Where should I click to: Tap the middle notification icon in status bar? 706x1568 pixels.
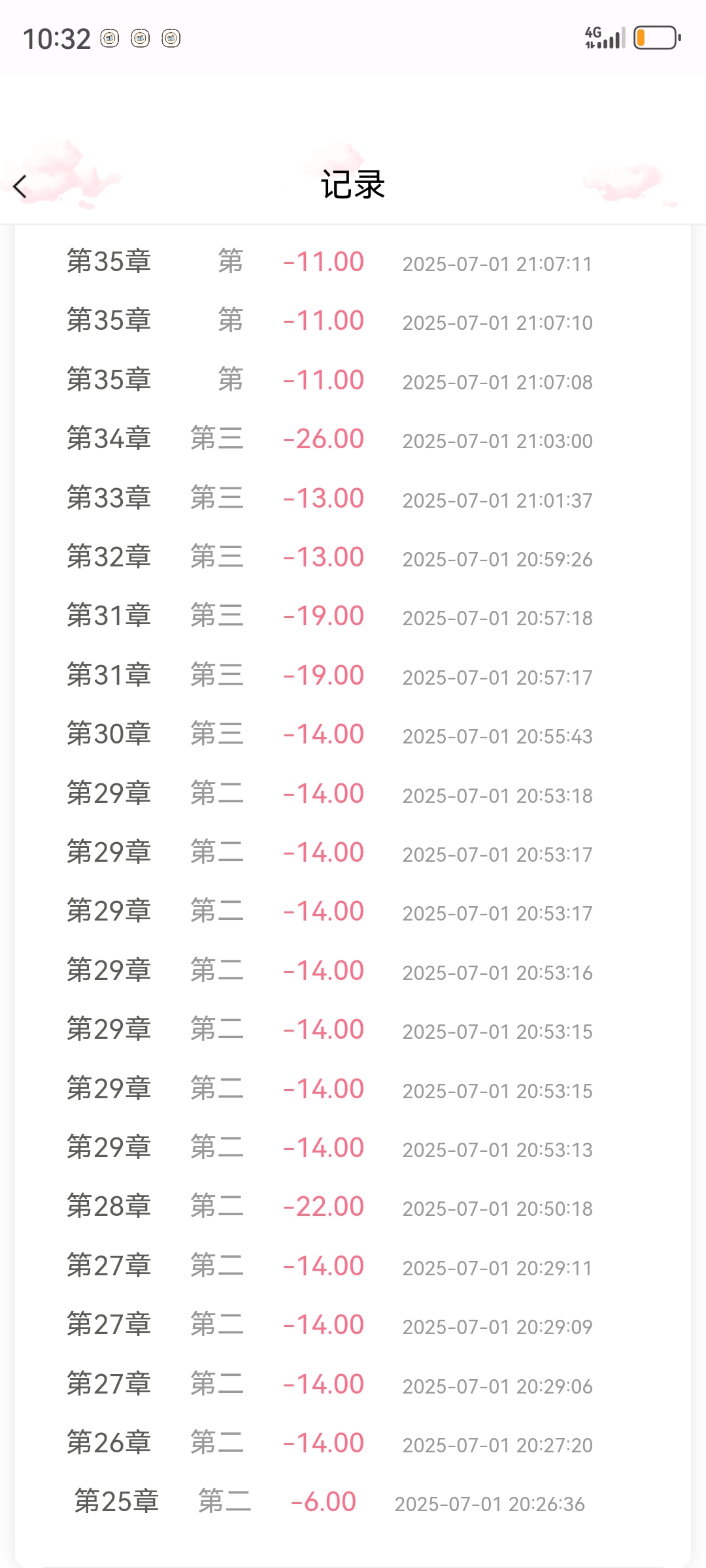click(140, 39)
